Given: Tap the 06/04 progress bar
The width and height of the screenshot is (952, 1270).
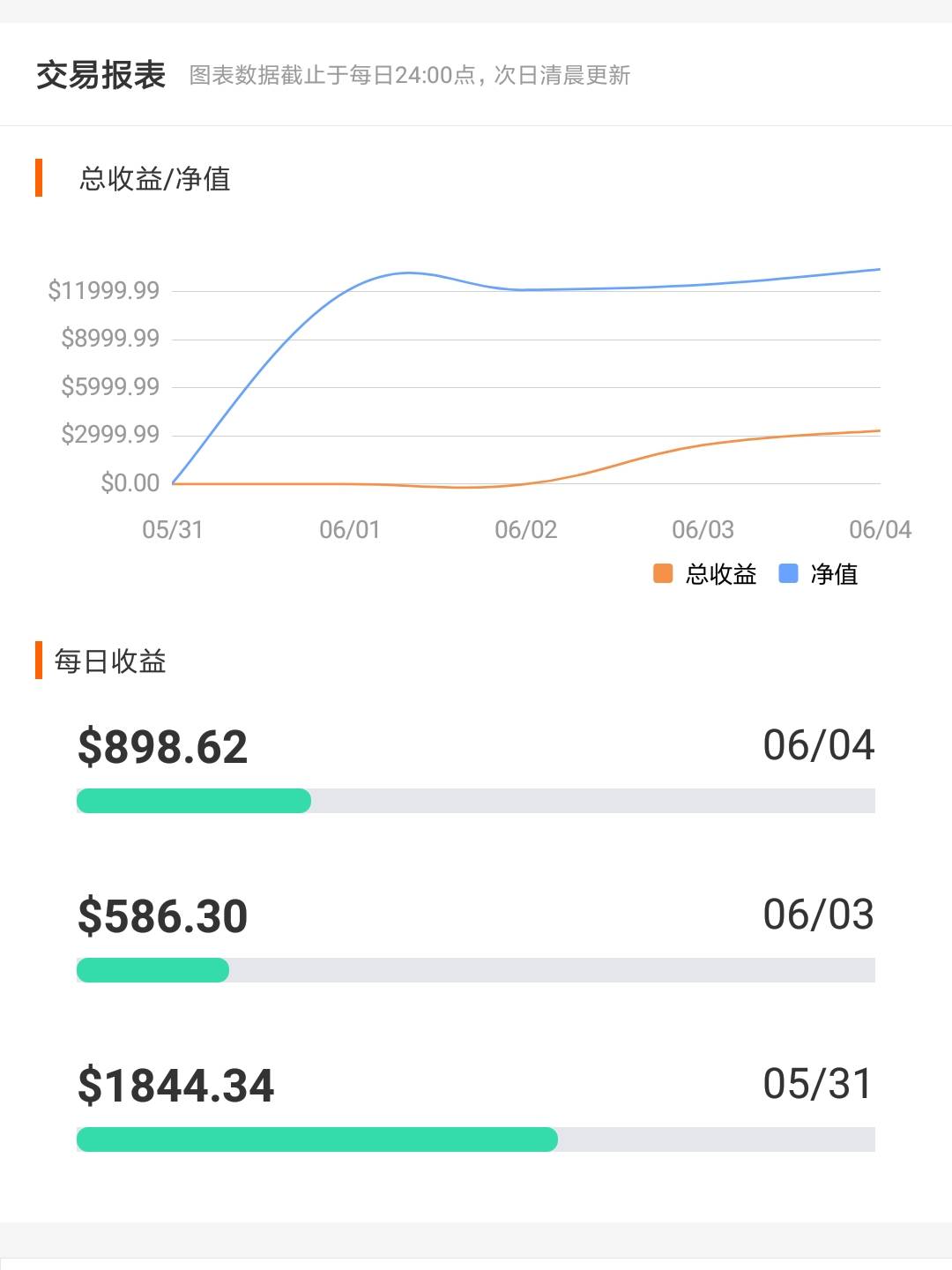Looking at the screenshot, I should [476, 801].
